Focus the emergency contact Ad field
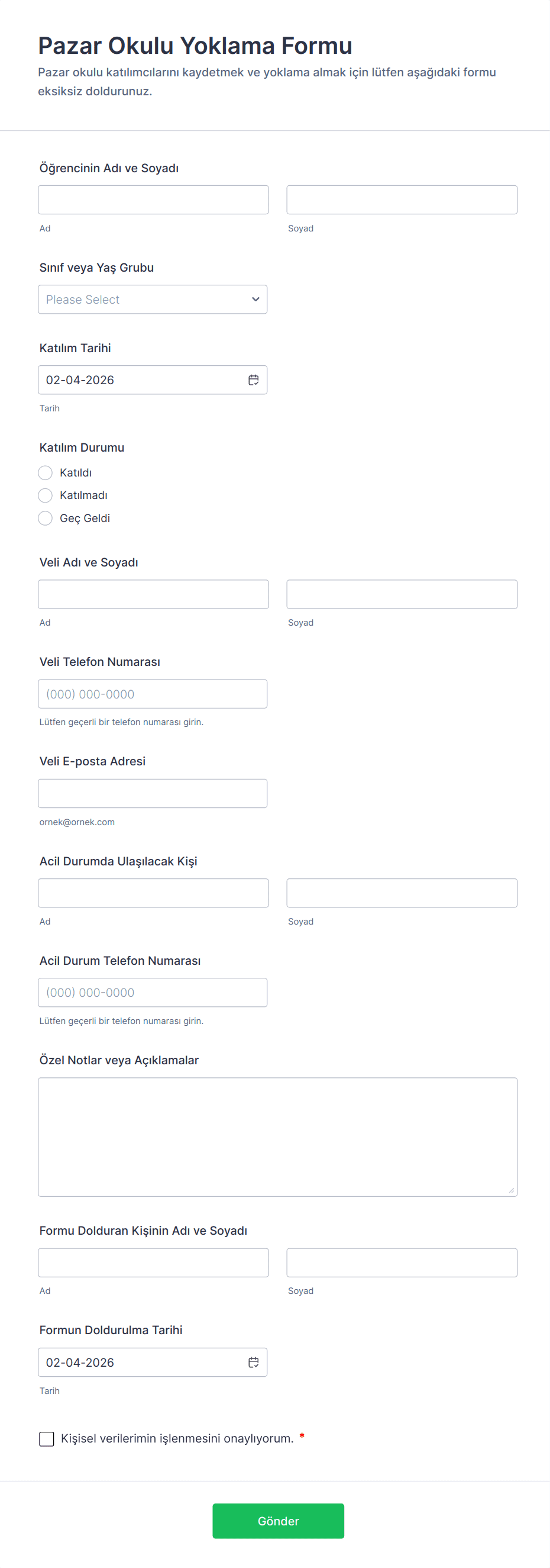Viewport: 550px width, 1568px height. click(153, 893)
